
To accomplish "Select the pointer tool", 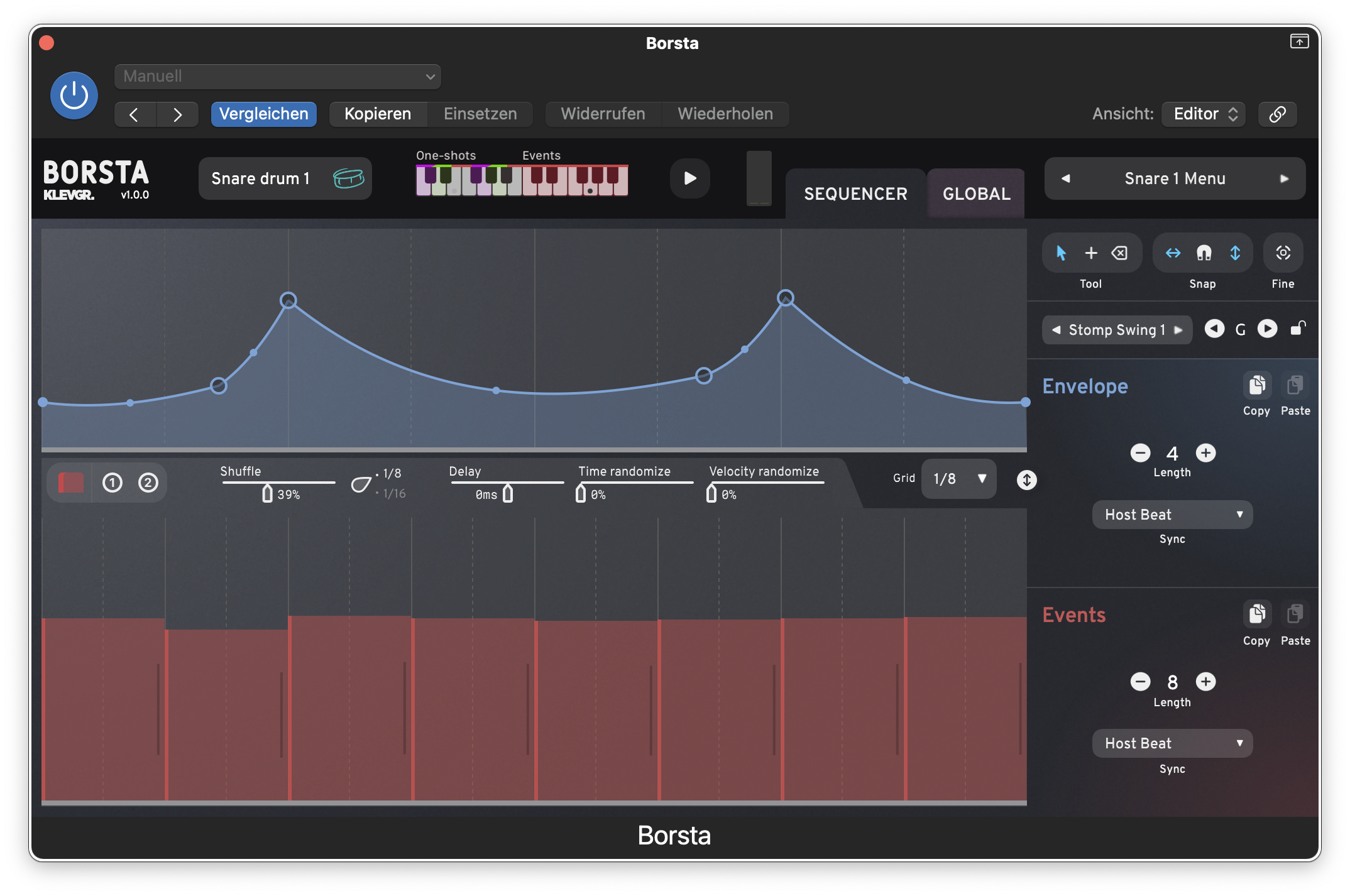I will [1061, 253].
